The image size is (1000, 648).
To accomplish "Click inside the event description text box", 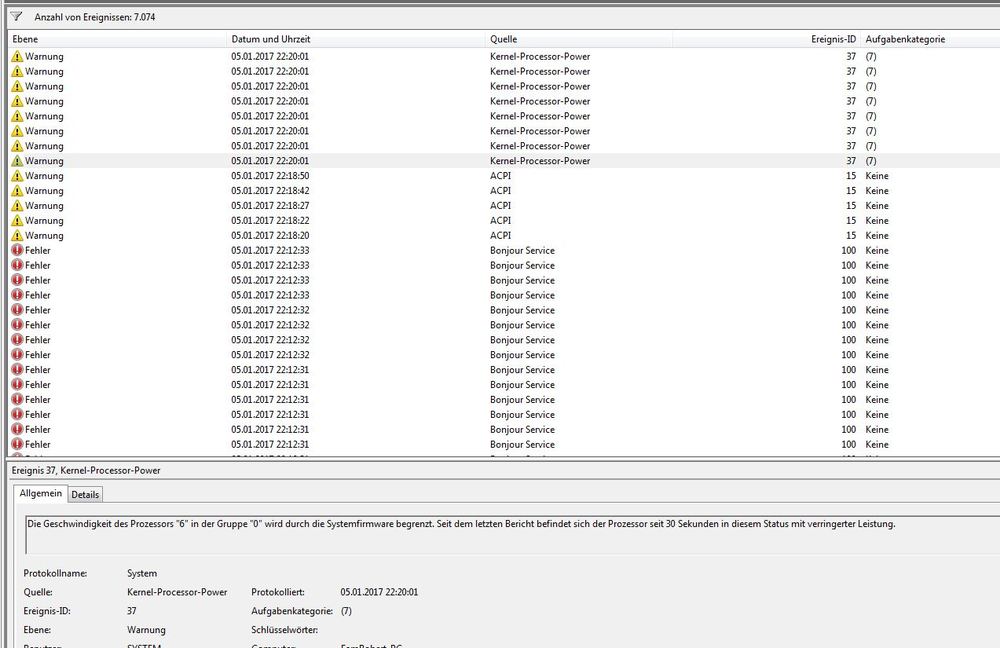I will tap(500, 535).
